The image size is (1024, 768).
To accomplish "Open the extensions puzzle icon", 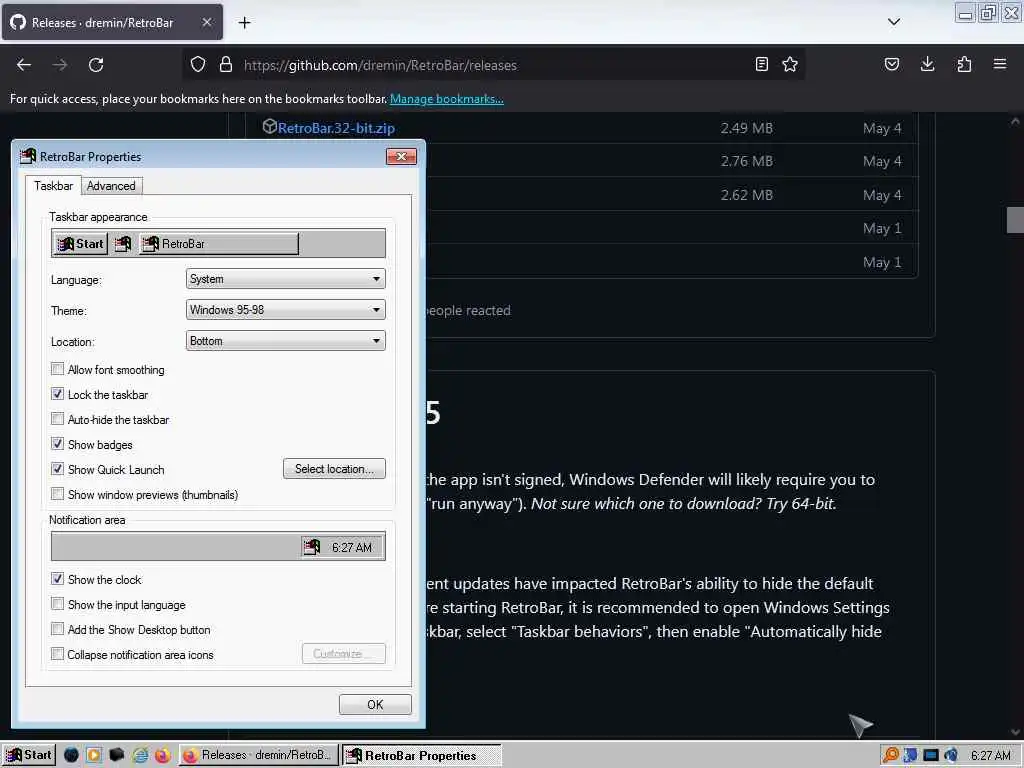I will [x=964, y=65].
